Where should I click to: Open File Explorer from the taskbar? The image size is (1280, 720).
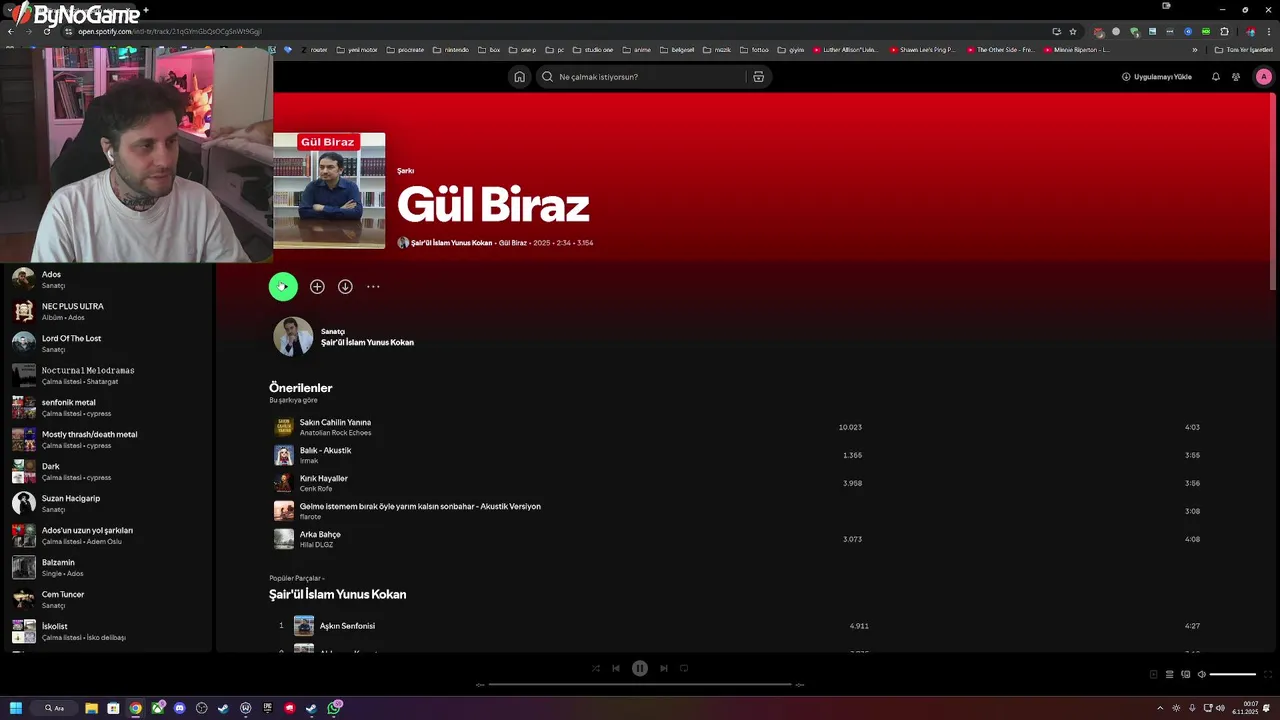pos(91,708)
